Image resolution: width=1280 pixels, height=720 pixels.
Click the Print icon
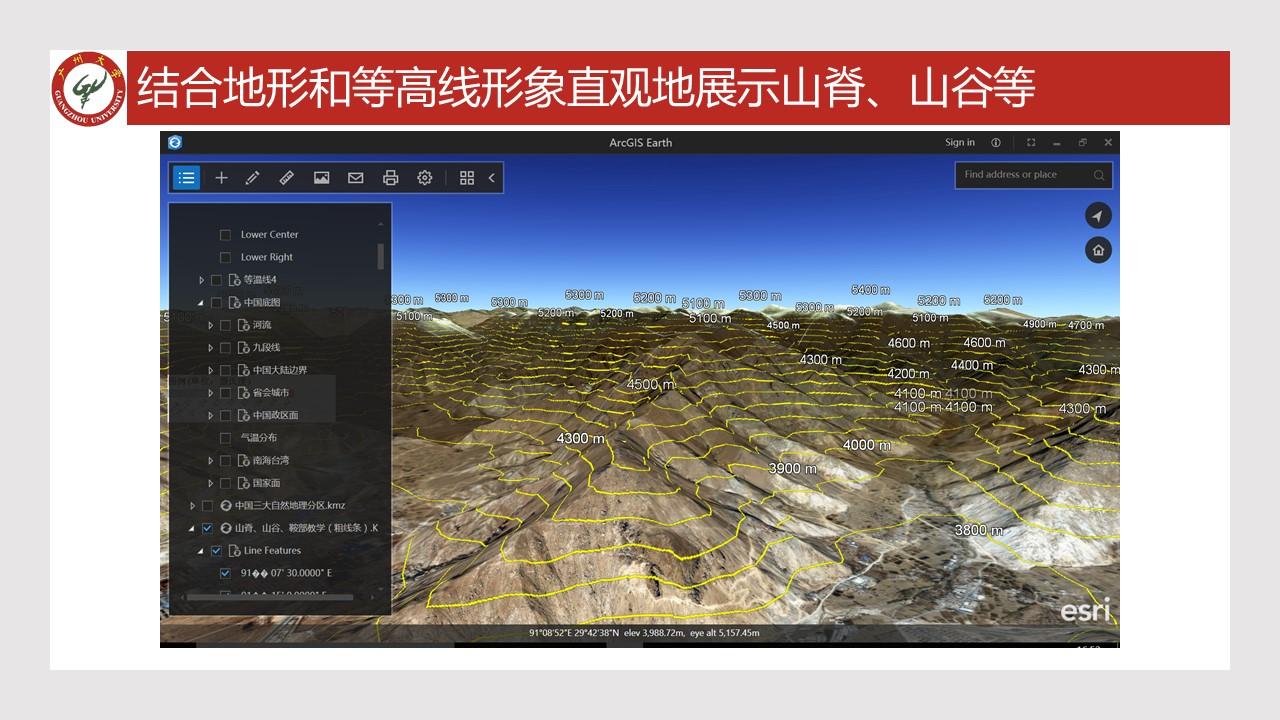[390, 178]
